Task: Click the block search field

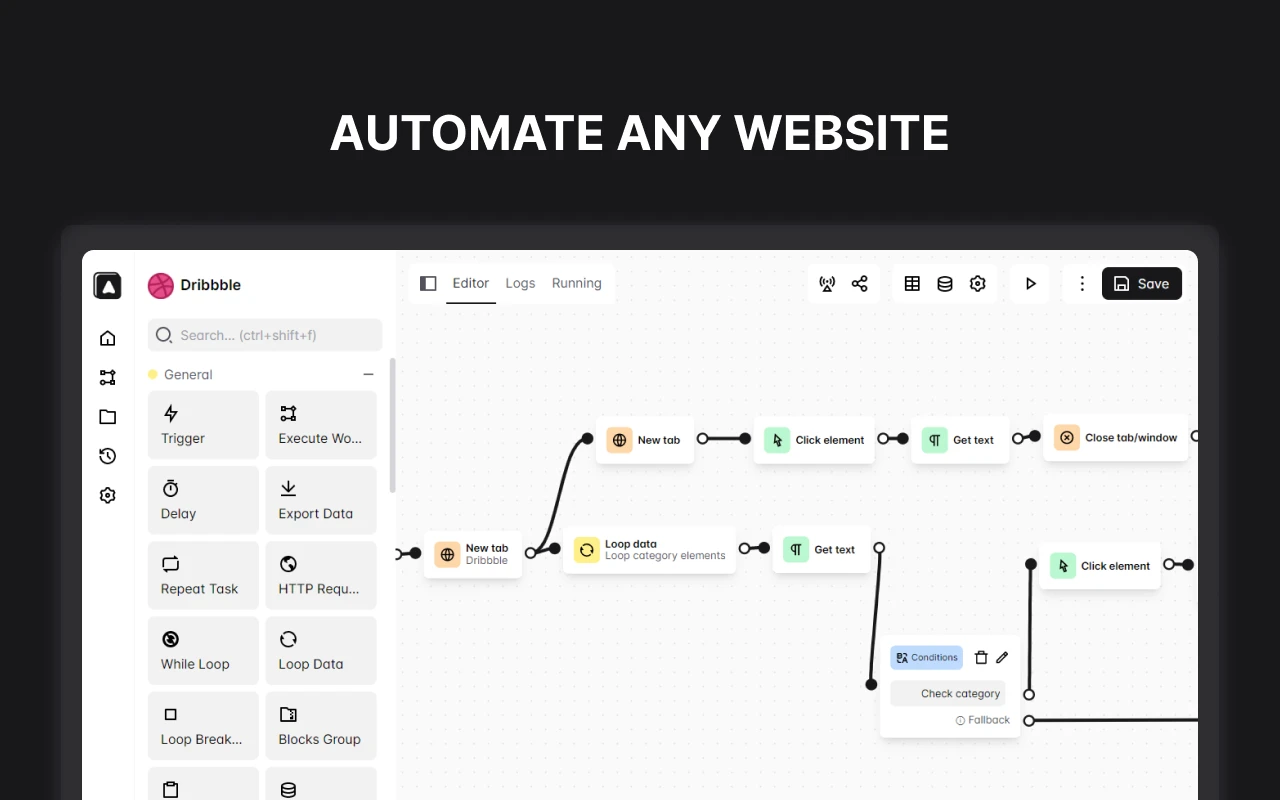Action: (265, 335)
